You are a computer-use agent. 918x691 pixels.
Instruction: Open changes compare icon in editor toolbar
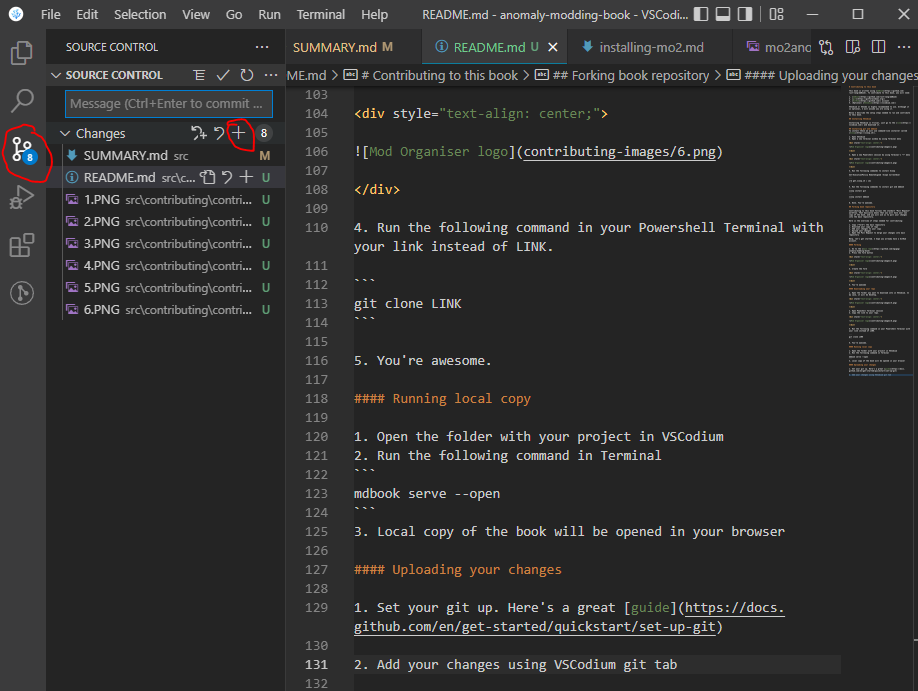tap(826, 47)
